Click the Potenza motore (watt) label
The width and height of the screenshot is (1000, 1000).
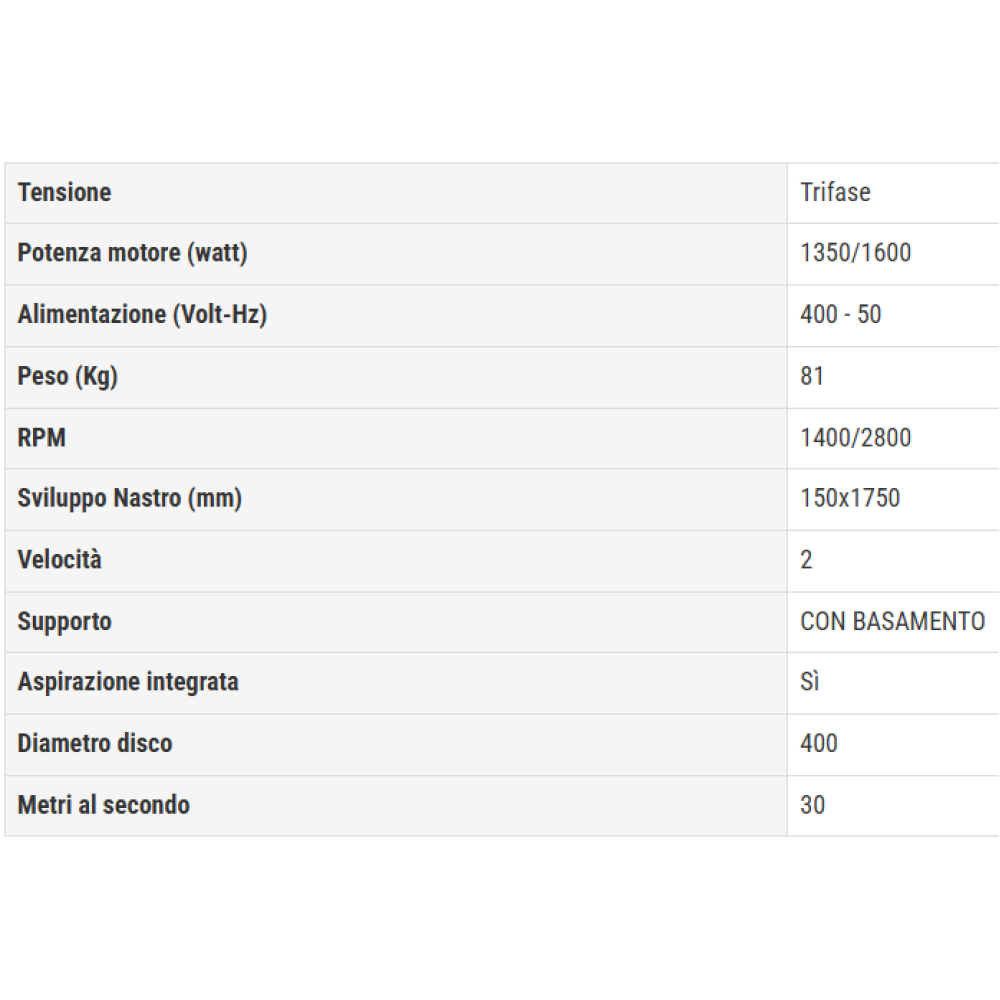[132, 253]
